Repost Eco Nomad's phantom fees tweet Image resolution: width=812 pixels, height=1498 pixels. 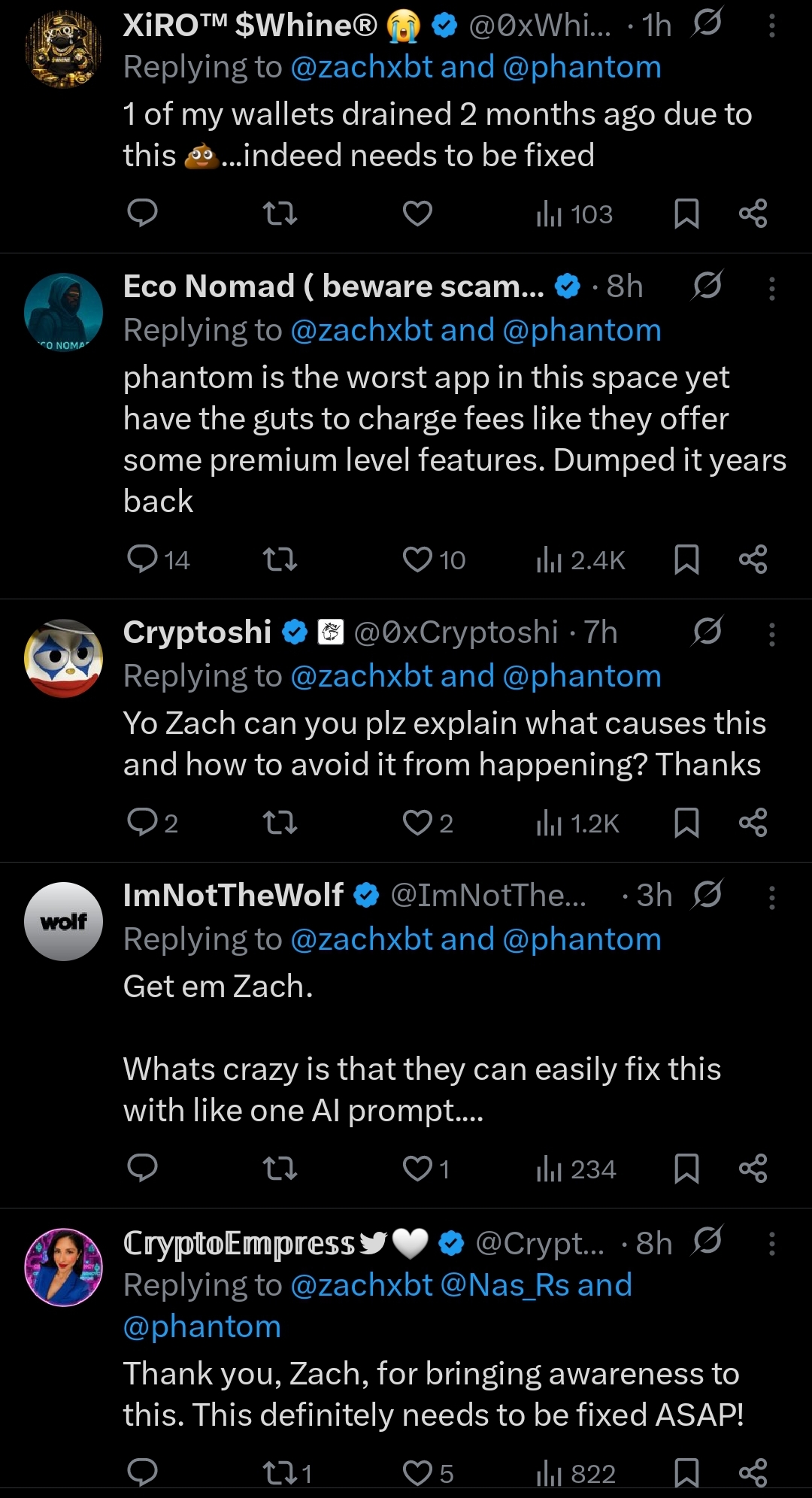(280, 559)
